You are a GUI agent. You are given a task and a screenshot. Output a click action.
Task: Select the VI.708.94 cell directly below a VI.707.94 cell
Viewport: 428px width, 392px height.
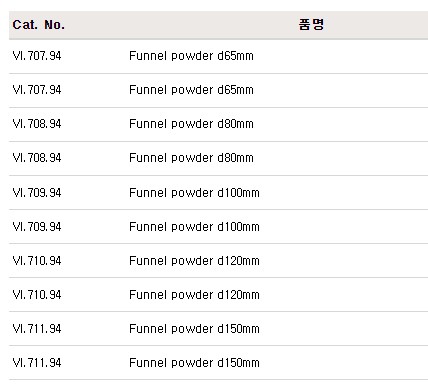pos(37,124)
